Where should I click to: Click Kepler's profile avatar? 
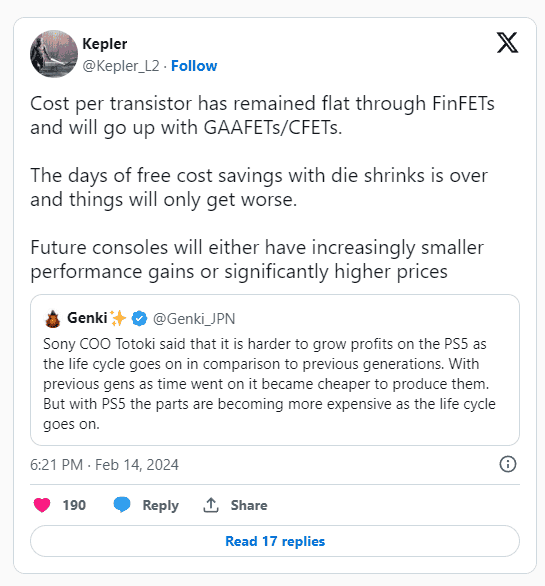54,54
